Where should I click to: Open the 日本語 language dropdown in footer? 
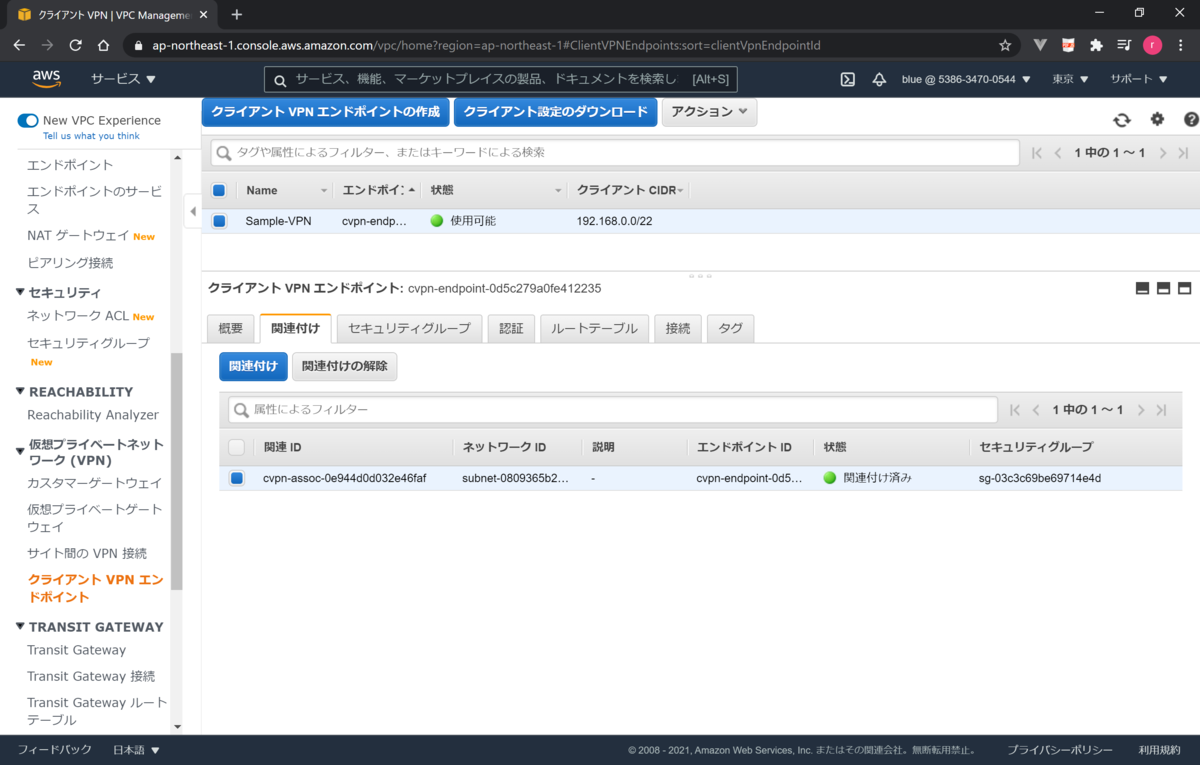coord(136,750)
